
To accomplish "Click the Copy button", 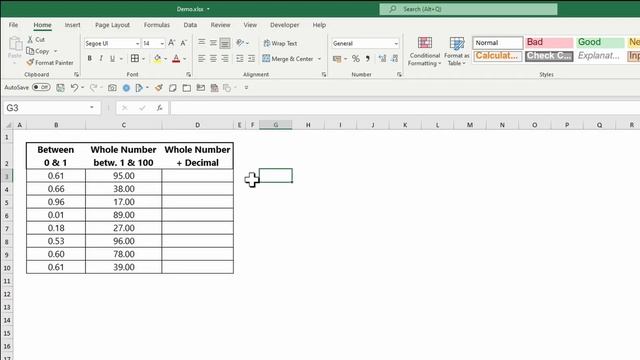I will (38, 51).
